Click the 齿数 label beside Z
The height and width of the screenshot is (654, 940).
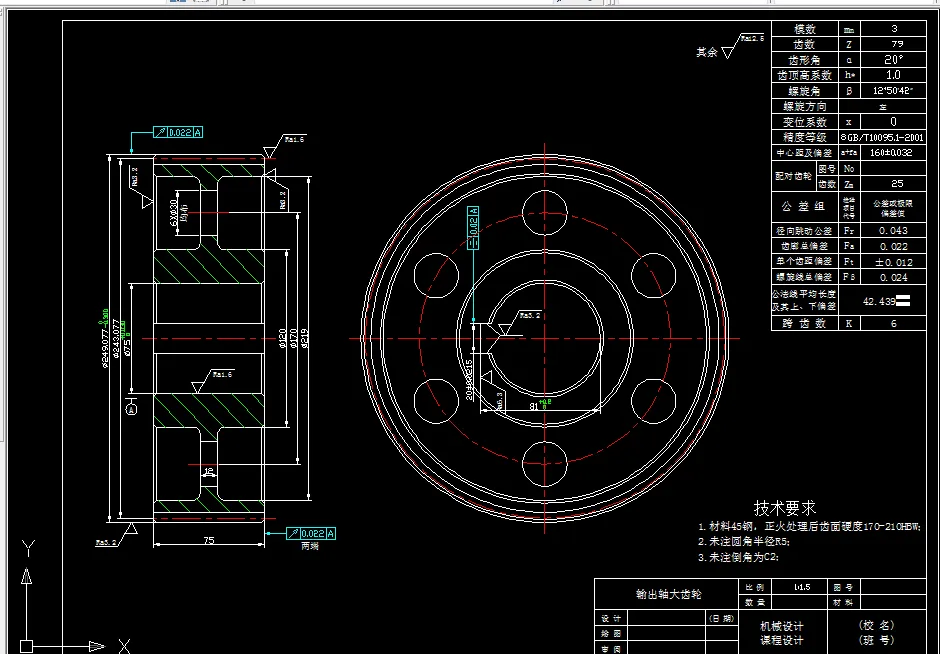805,44
